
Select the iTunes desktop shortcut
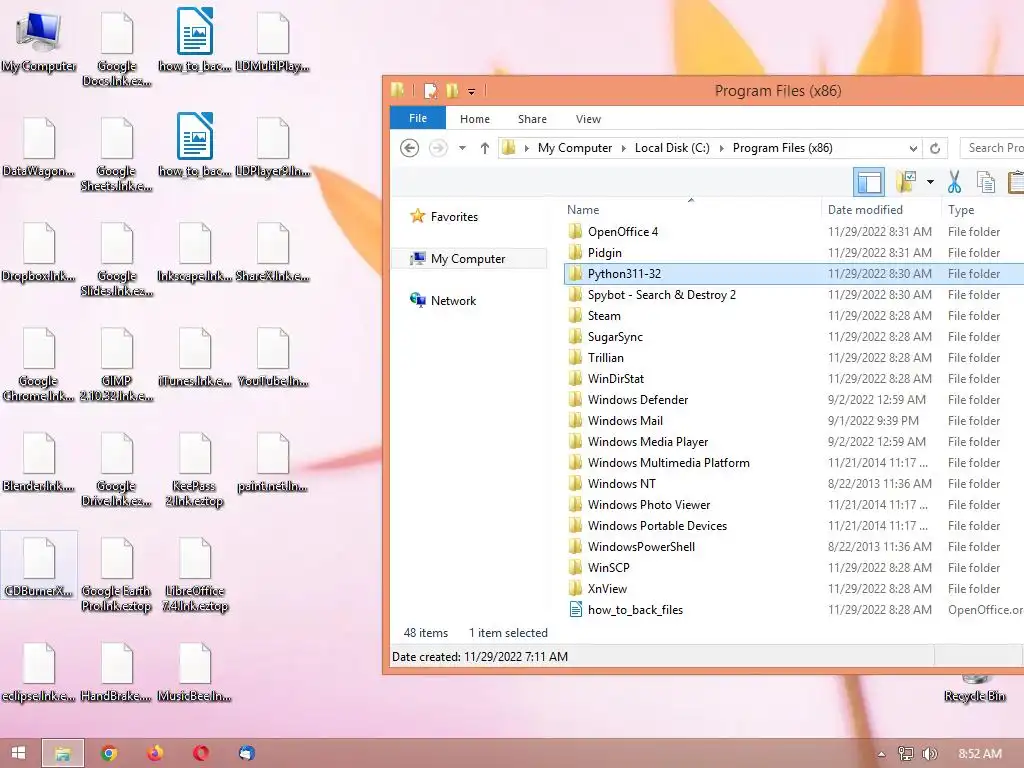[195, 357]
